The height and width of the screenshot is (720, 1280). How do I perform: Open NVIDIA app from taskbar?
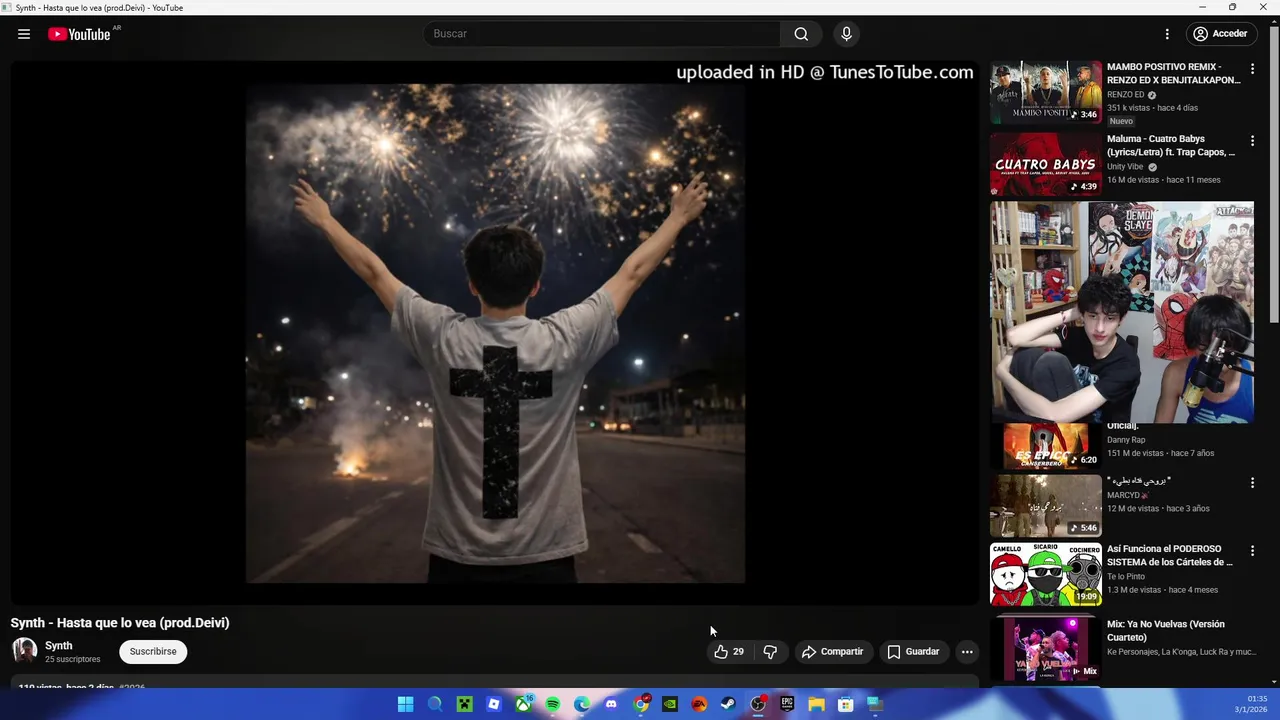click(x=670, y=704)
